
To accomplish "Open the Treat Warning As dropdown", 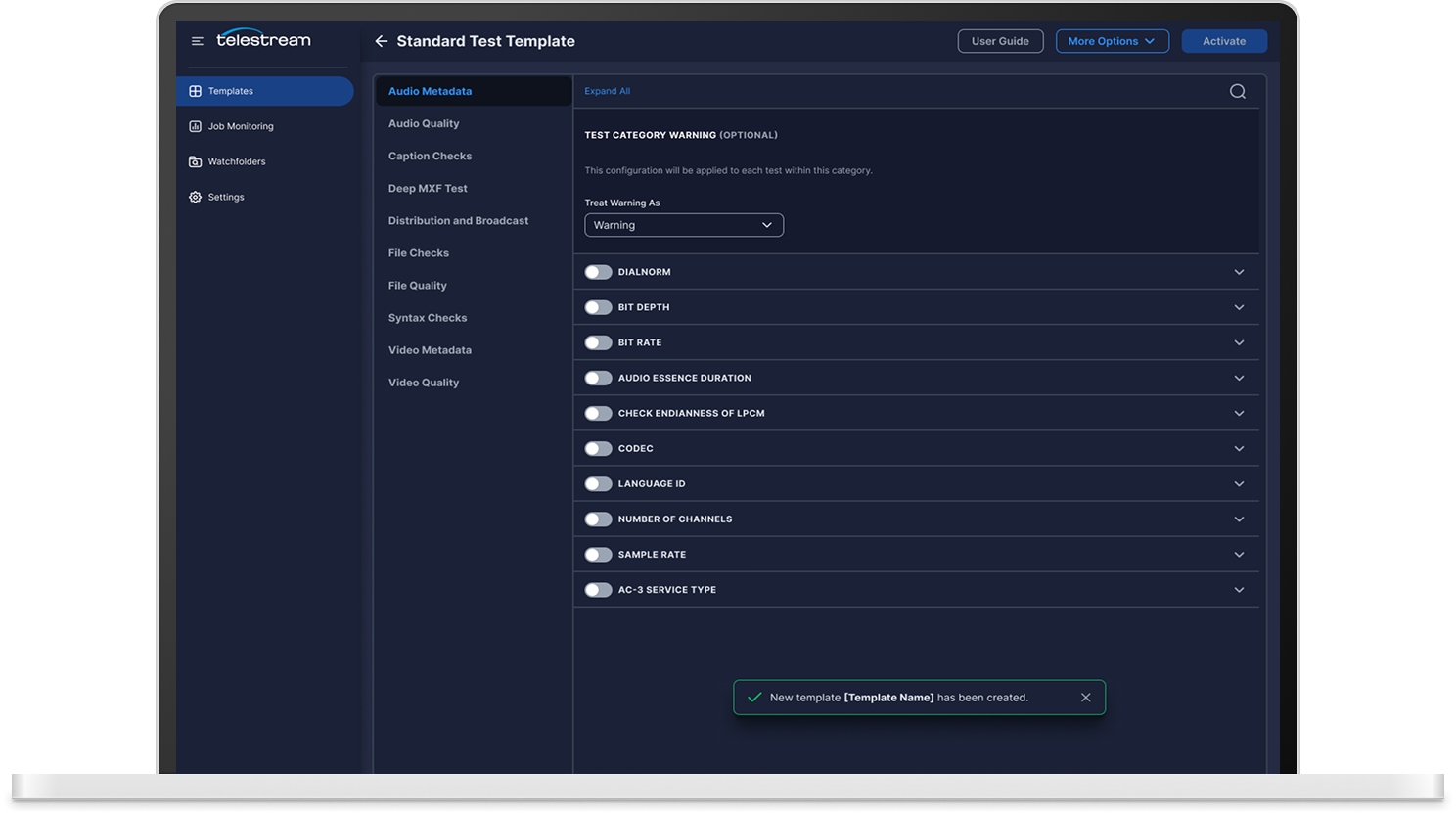I will point(684,225).
